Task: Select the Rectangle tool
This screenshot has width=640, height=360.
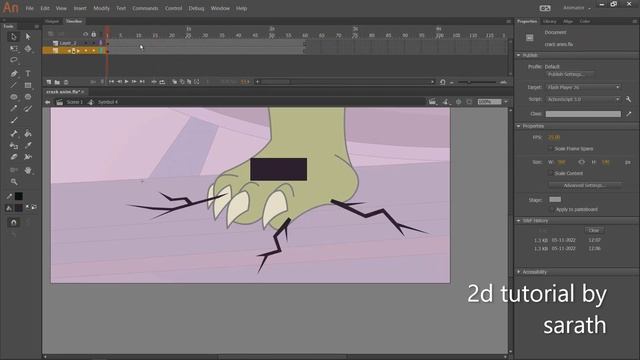Action: [x=28, y=85]
